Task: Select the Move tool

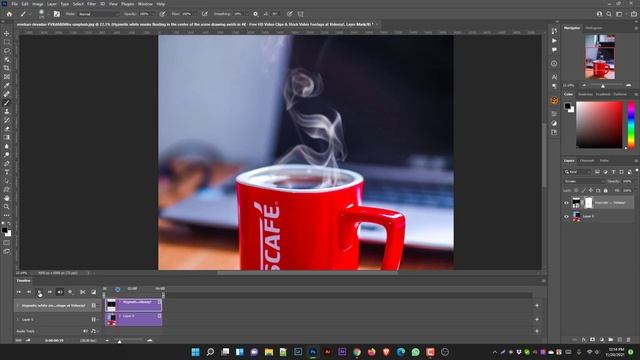Action: (x=7, y=33)
